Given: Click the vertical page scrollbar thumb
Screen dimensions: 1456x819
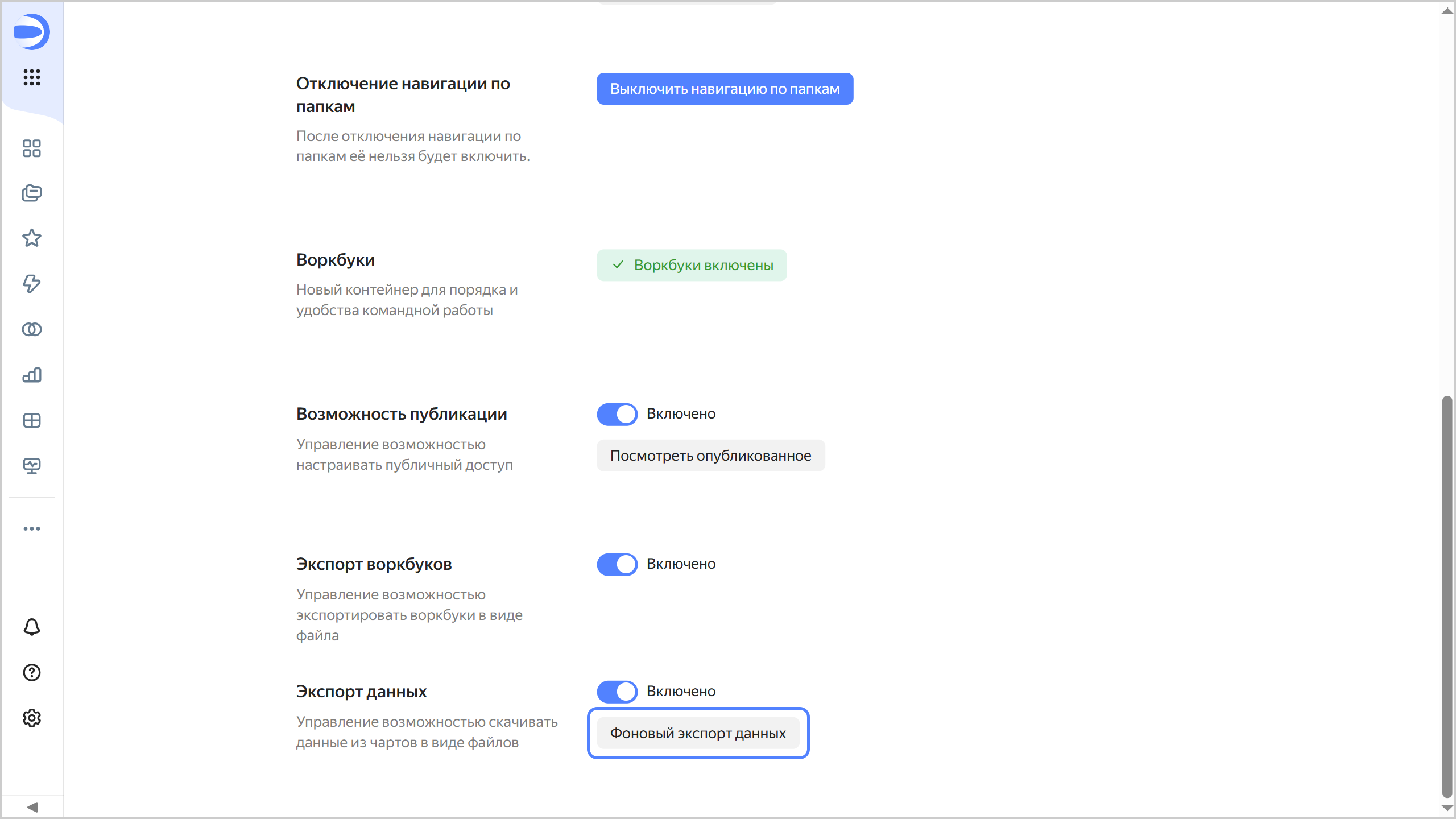Looking at the screenshot, I should pos(1447,597).
